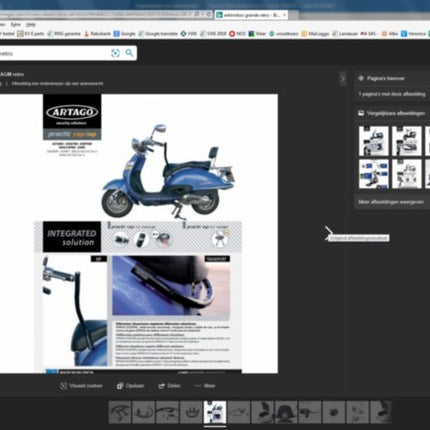Click Meer afbeeldingen weergeven button

point(392,202)
